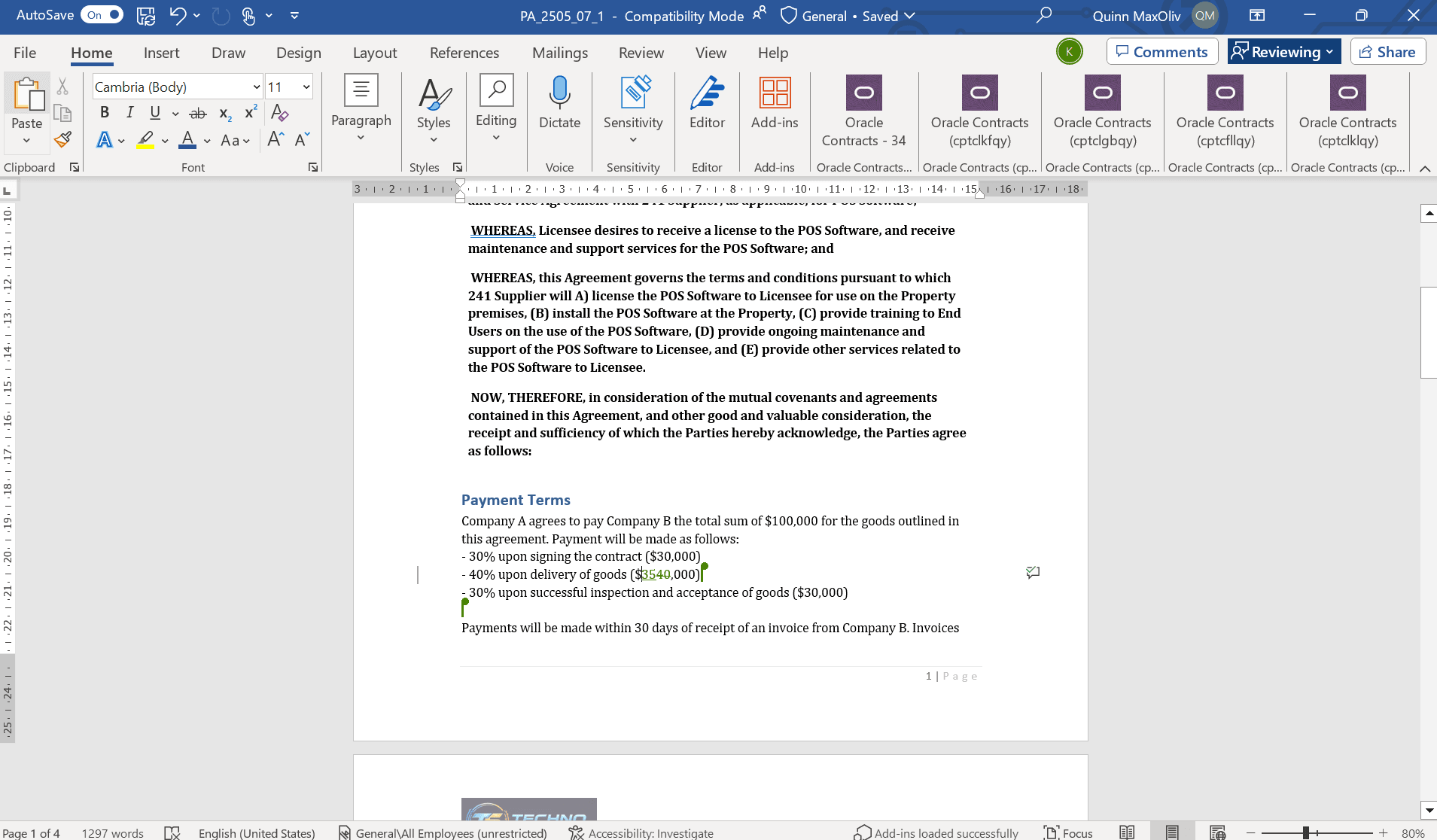Switch to the Review tab
This screenshot has height=840, width=1437.
coord(641,53)
